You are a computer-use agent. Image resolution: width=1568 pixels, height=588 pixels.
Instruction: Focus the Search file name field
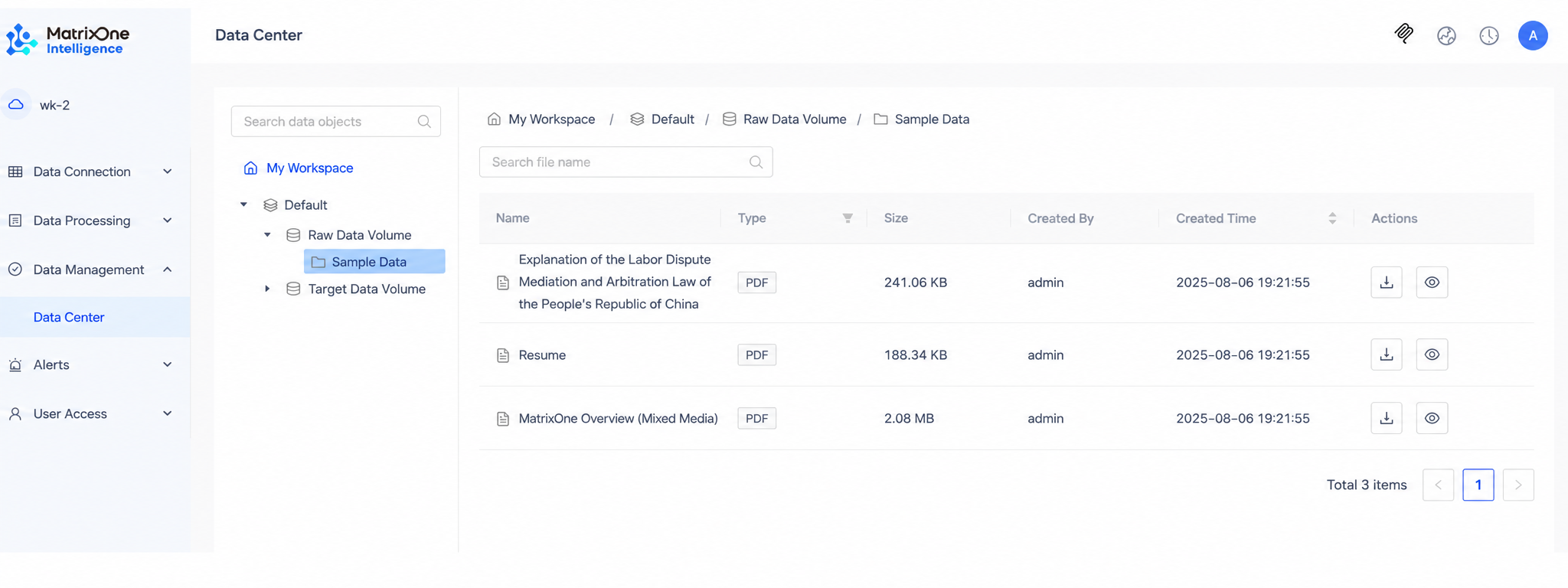click(x=626, y=162)
